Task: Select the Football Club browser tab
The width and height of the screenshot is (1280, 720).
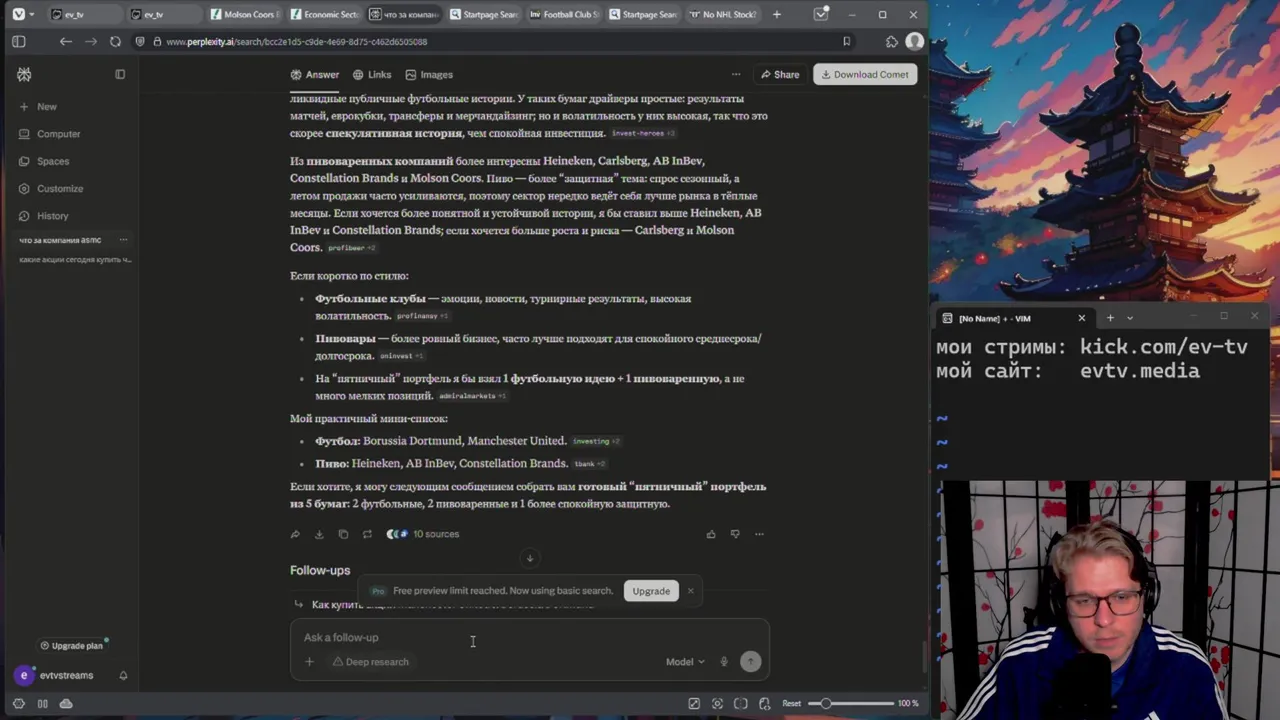Action: click(x=564, y=14)
